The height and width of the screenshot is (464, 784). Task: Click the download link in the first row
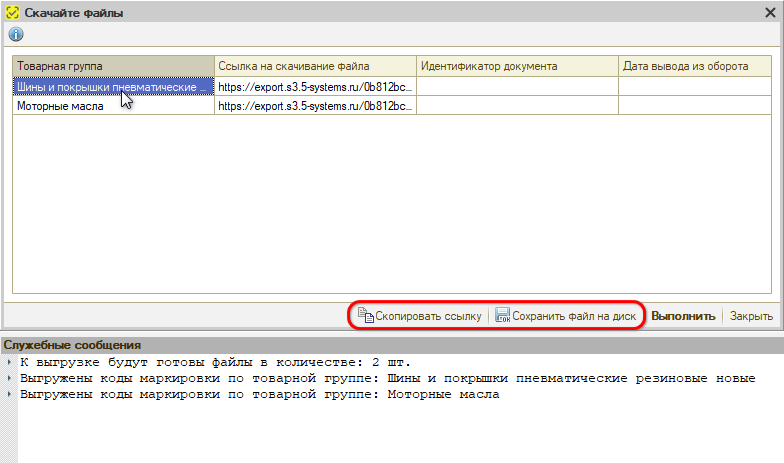pos(315,86)
